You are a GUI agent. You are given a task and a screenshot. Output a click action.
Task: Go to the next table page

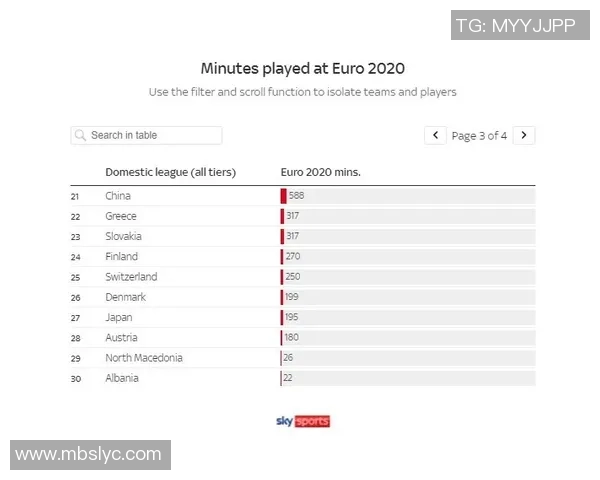tap(525, 135)
